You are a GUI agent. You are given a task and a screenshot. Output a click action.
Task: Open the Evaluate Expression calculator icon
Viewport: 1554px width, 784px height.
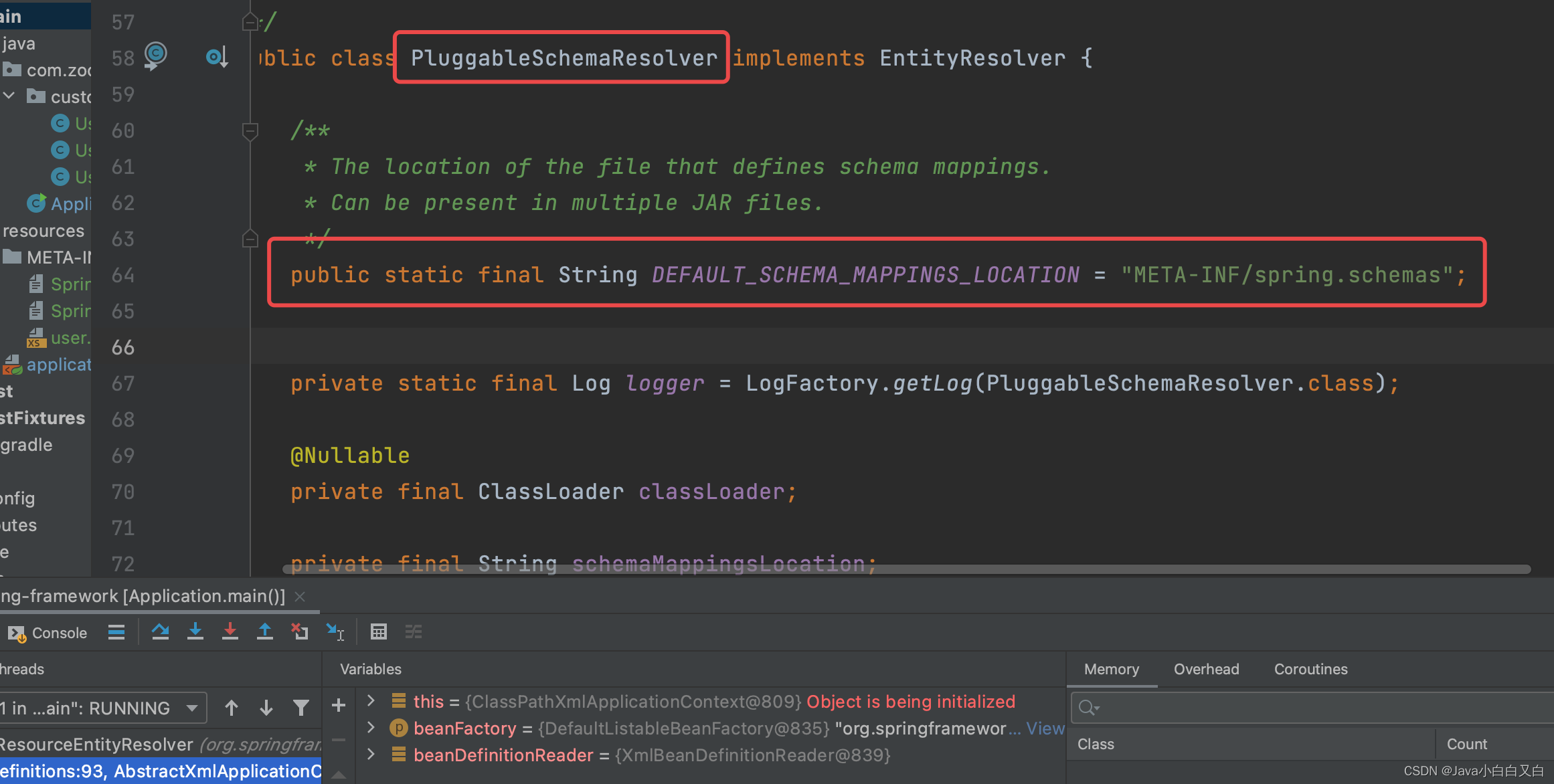click(x=379, y=631)
